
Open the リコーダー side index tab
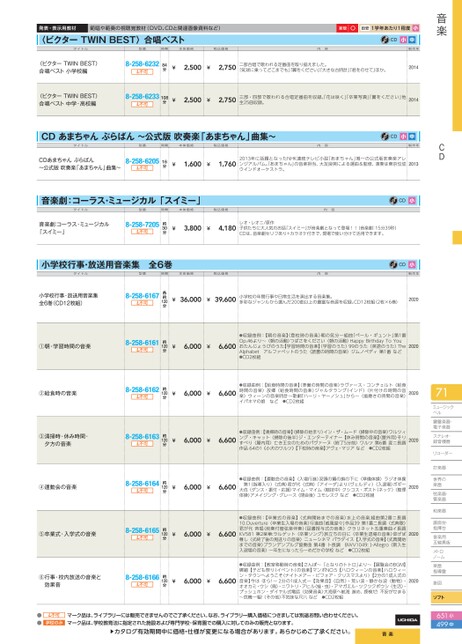tap(446, 453)
